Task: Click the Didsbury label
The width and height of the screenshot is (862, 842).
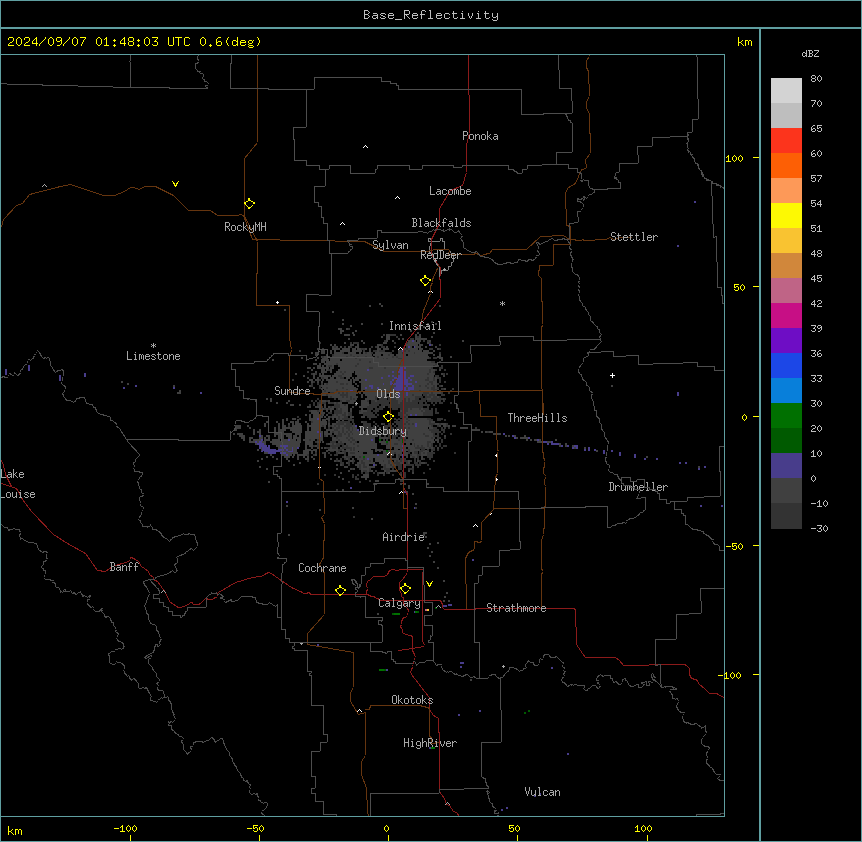Action: pyautogui.click(x=382, y=431)
